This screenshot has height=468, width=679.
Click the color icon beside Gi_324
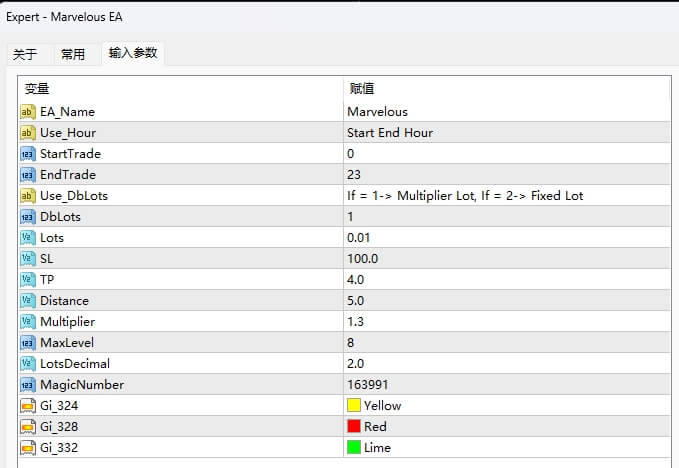coord(28,406)
